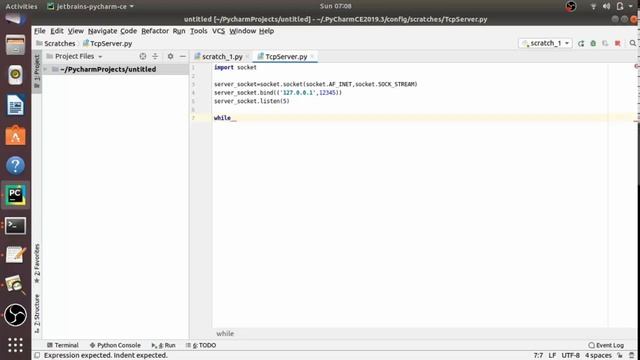Open the Event Log
Viewport: 640px width, 360px height.
(x=606, y=345)
